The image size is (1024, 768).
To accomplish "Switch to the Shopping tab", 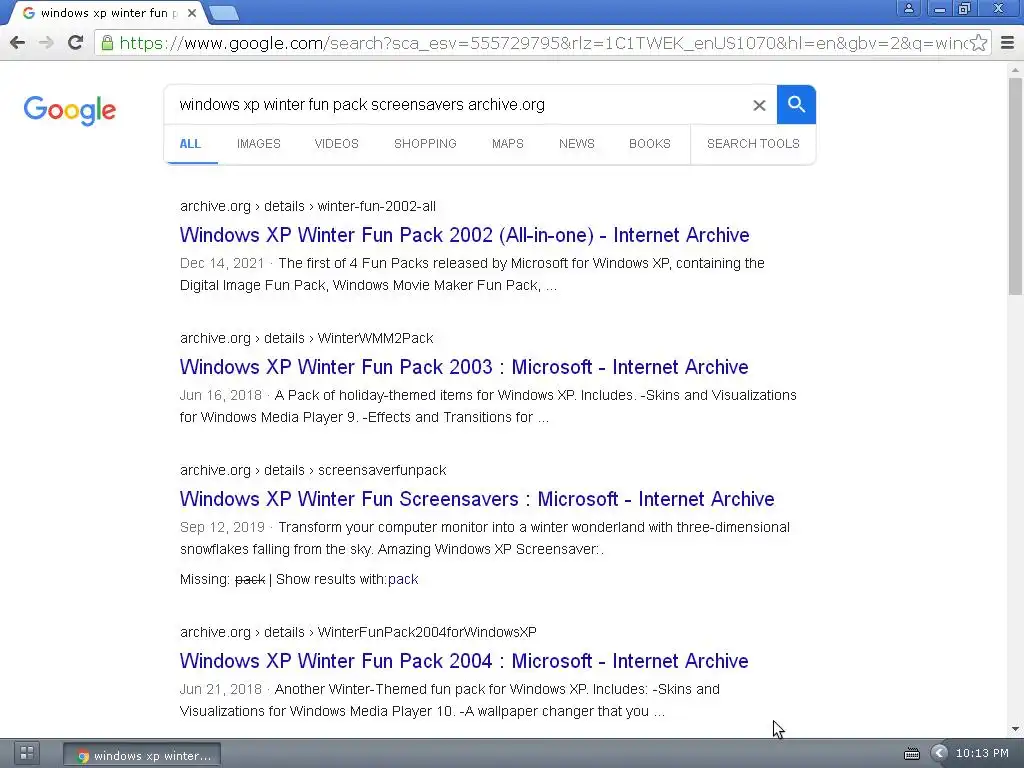I will click(x=425, y=144).
